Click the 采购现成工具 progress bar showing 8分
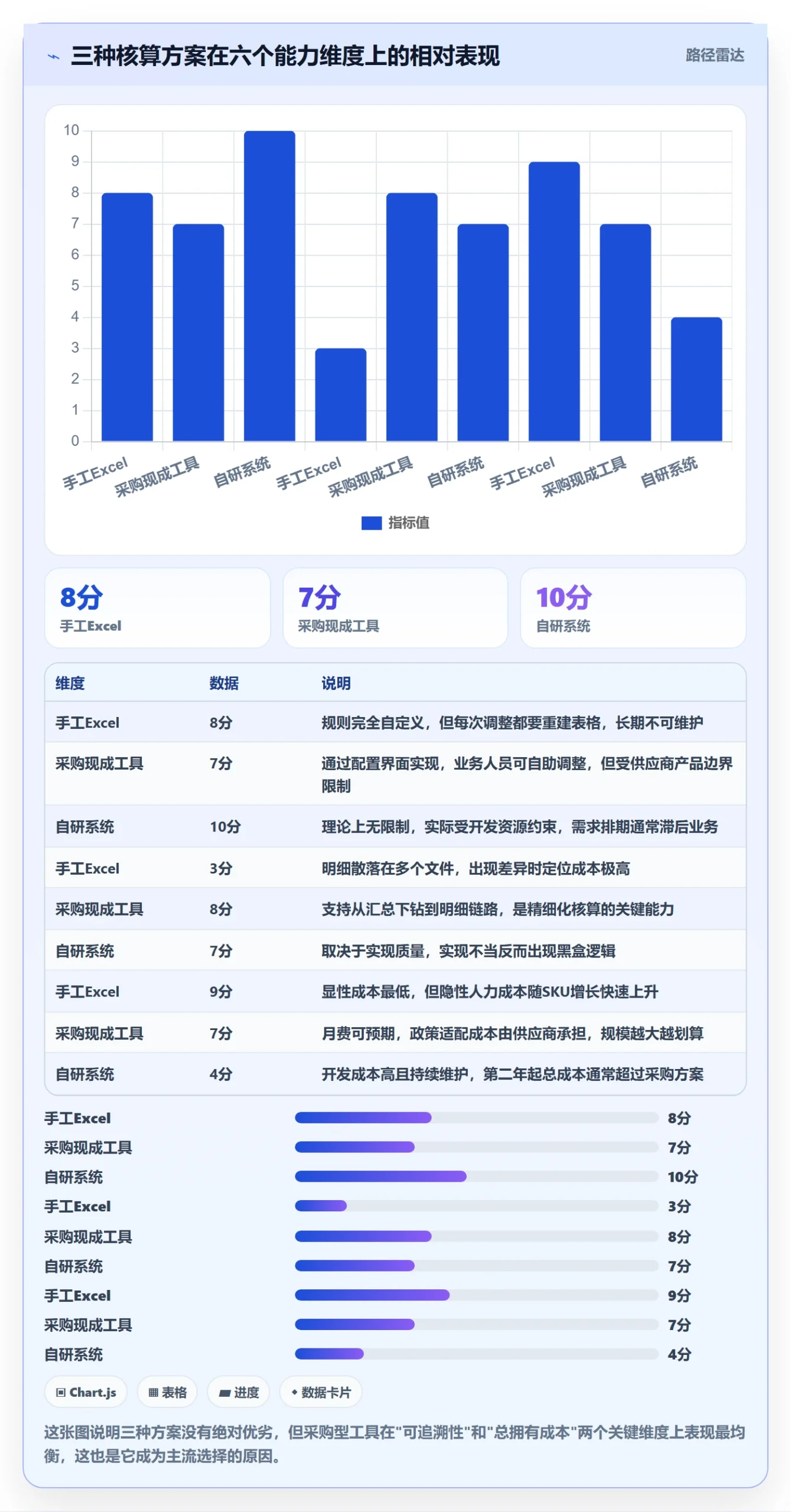This screenshot has height=1512, width=791. [477, 1236]
